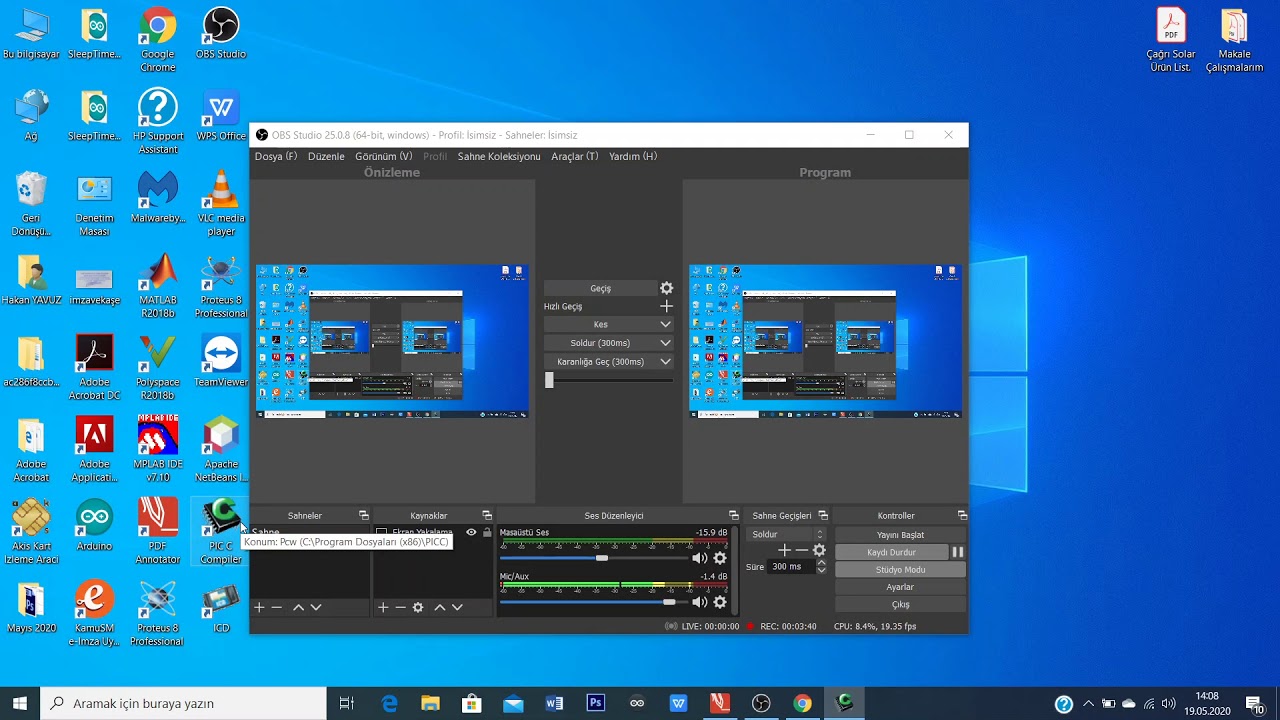Stop recording with Kaydı Durdur
Viewport: 1280px width, 720px height.
[x=891, y=552]
